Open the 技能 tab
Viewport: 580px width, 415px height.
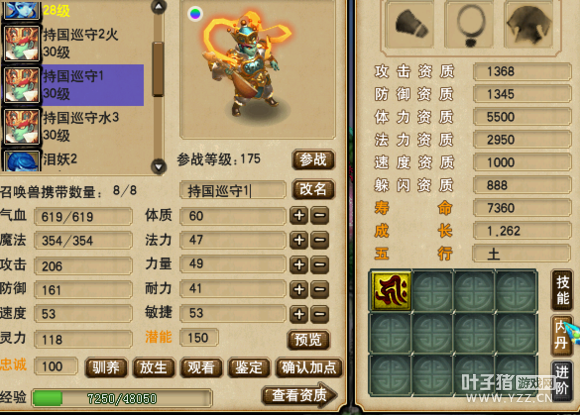562,290
